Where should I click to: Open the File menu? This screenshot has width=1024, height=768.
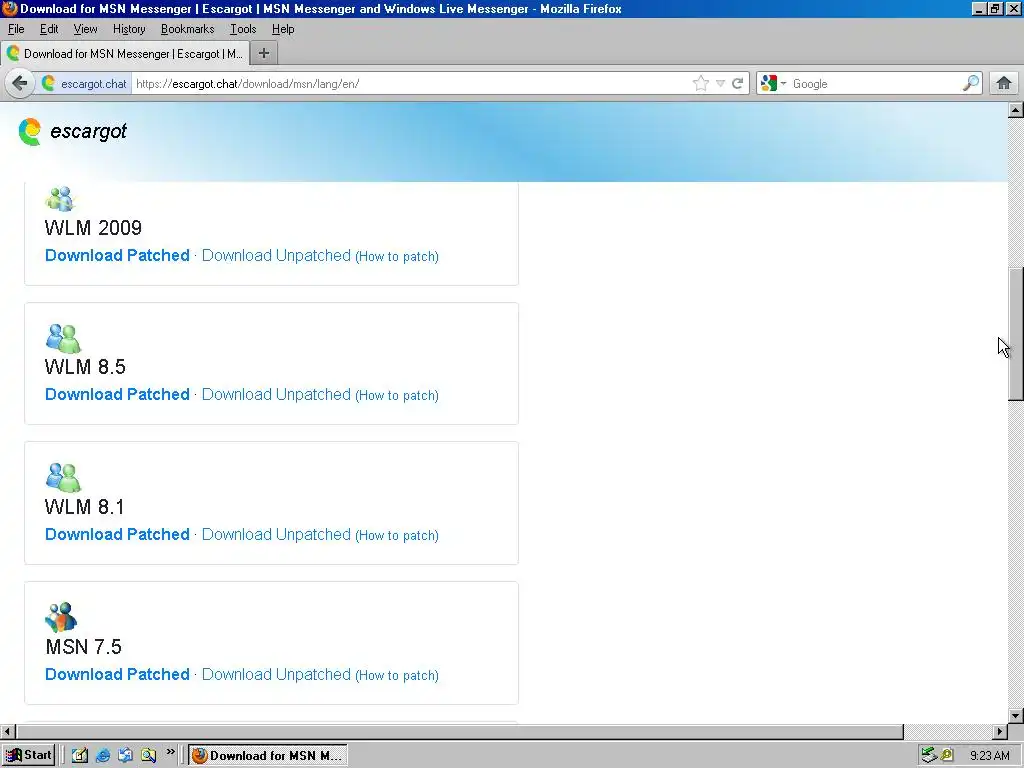pos(16,29)
